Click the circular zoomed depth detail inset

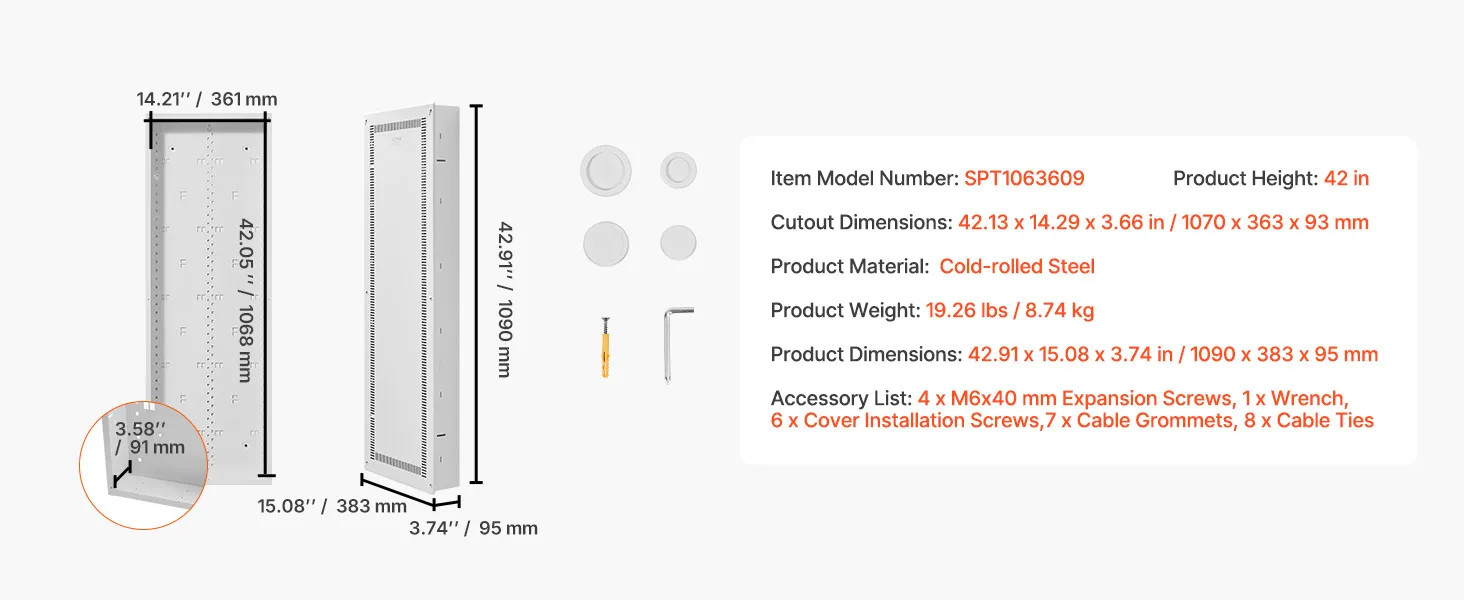coord(147,464)
